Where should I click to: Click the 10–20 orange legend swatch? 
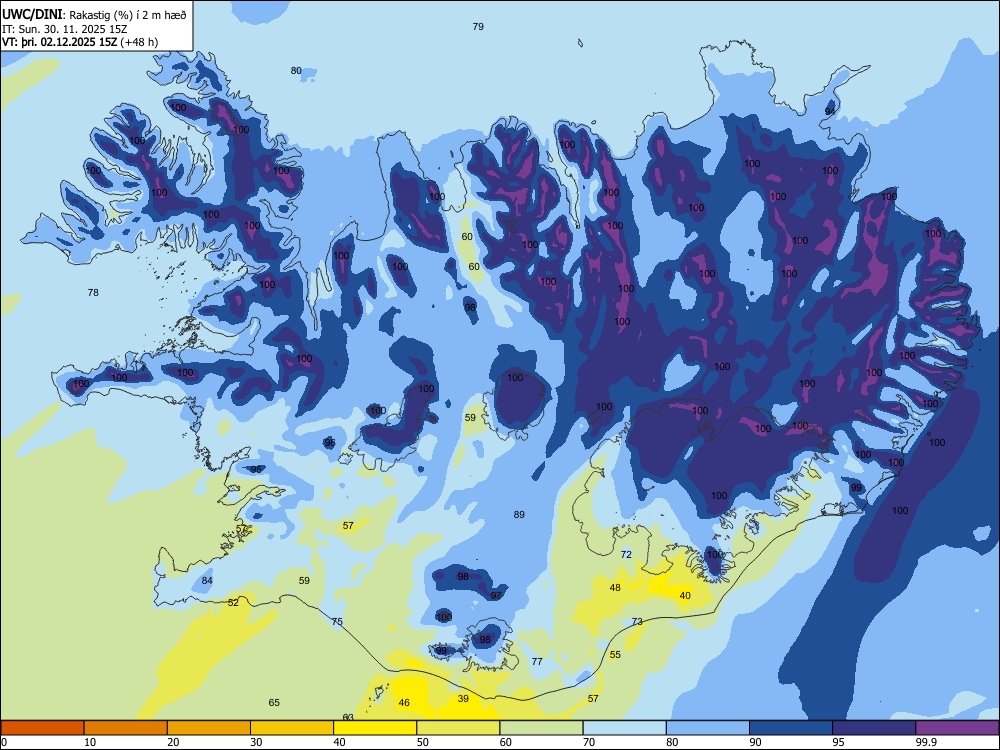[x=126, y=728]
